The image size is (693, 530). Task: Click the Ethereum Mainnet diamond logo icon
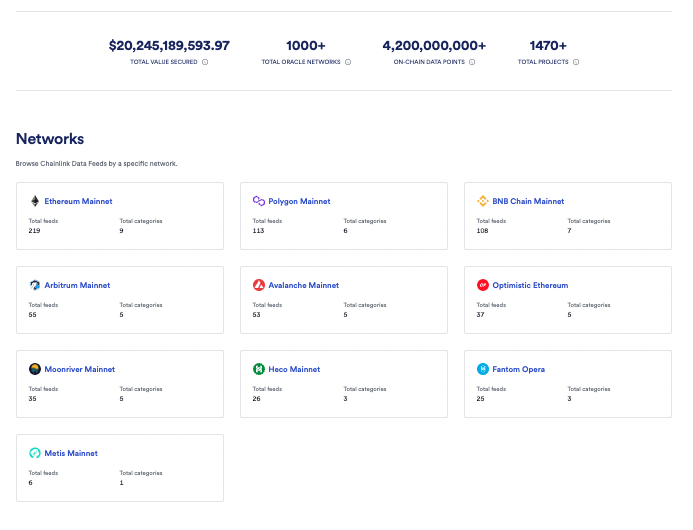[35, 201]
